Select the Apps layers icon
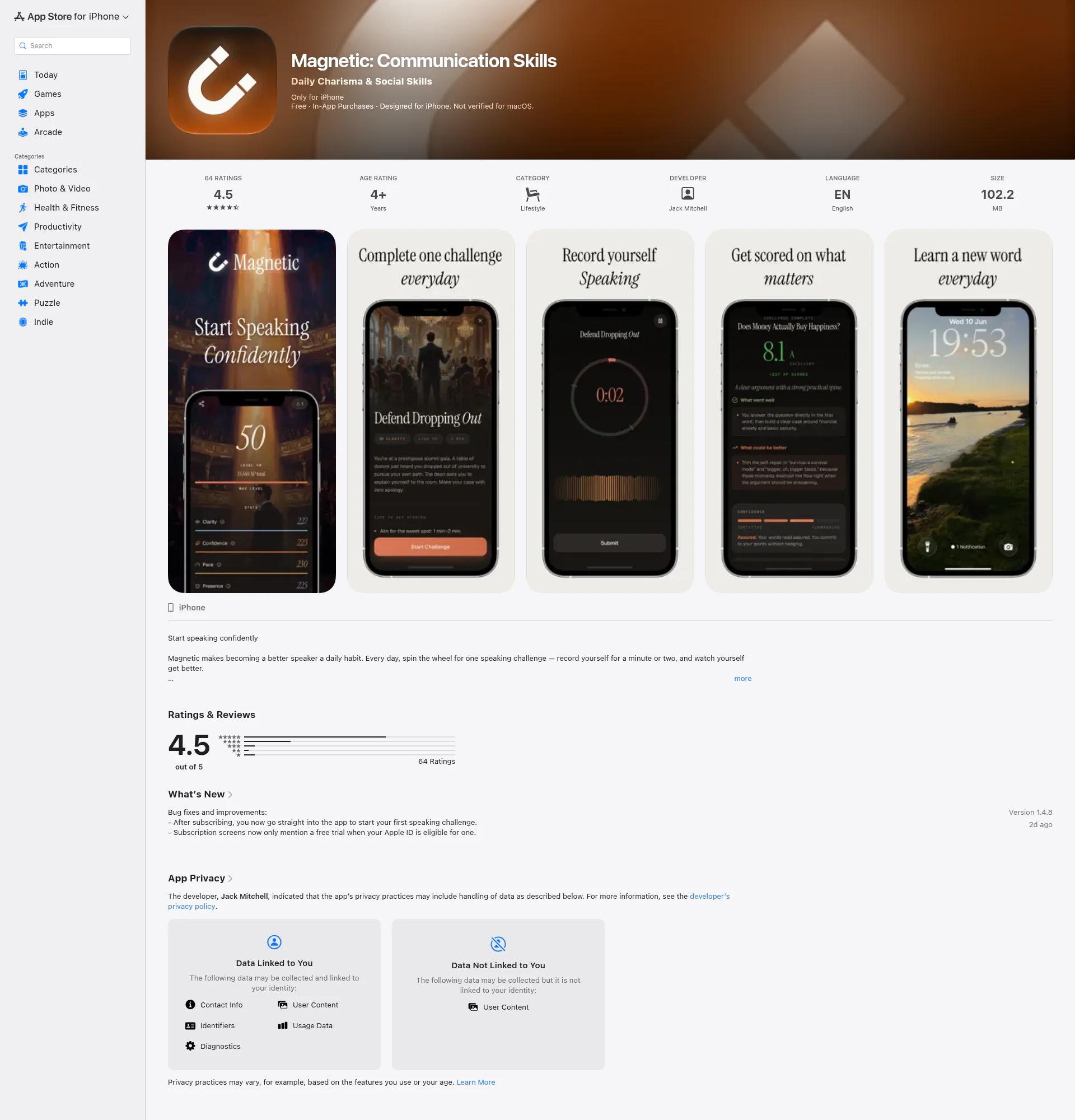The height and width of the screenshot is (1120, 1075). coord(23,113)
